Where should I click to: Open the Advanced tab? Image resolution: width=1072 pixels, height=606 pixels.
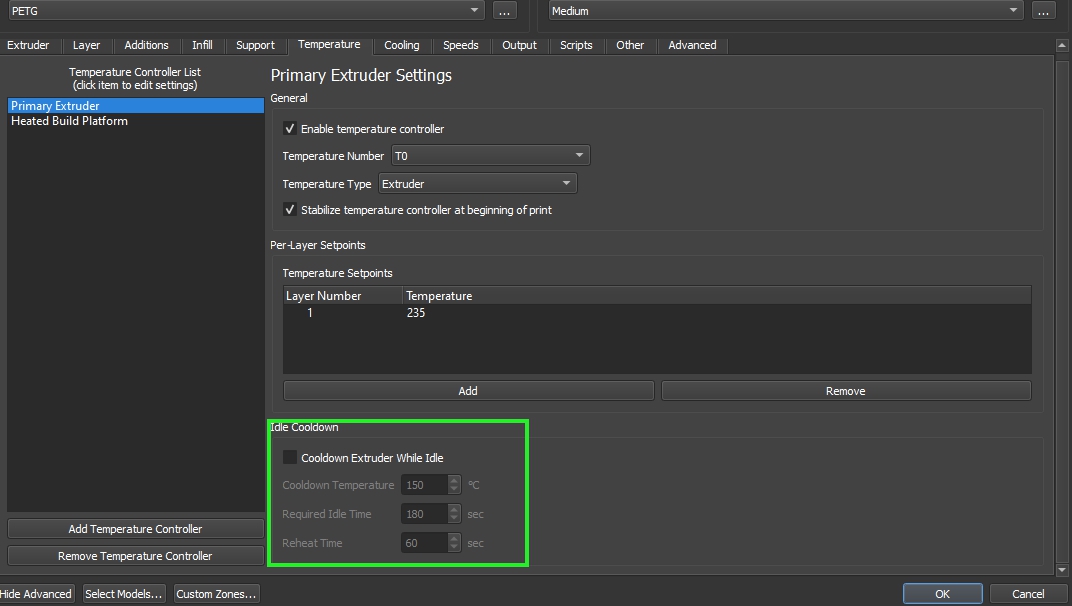click(x=692, y=45)
